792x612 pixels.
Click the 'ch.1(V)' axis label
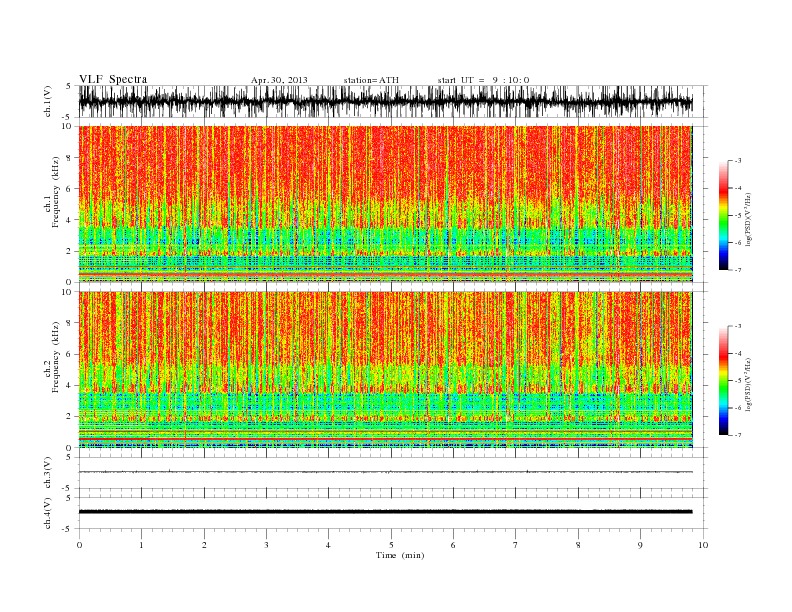tap(48, 101)
